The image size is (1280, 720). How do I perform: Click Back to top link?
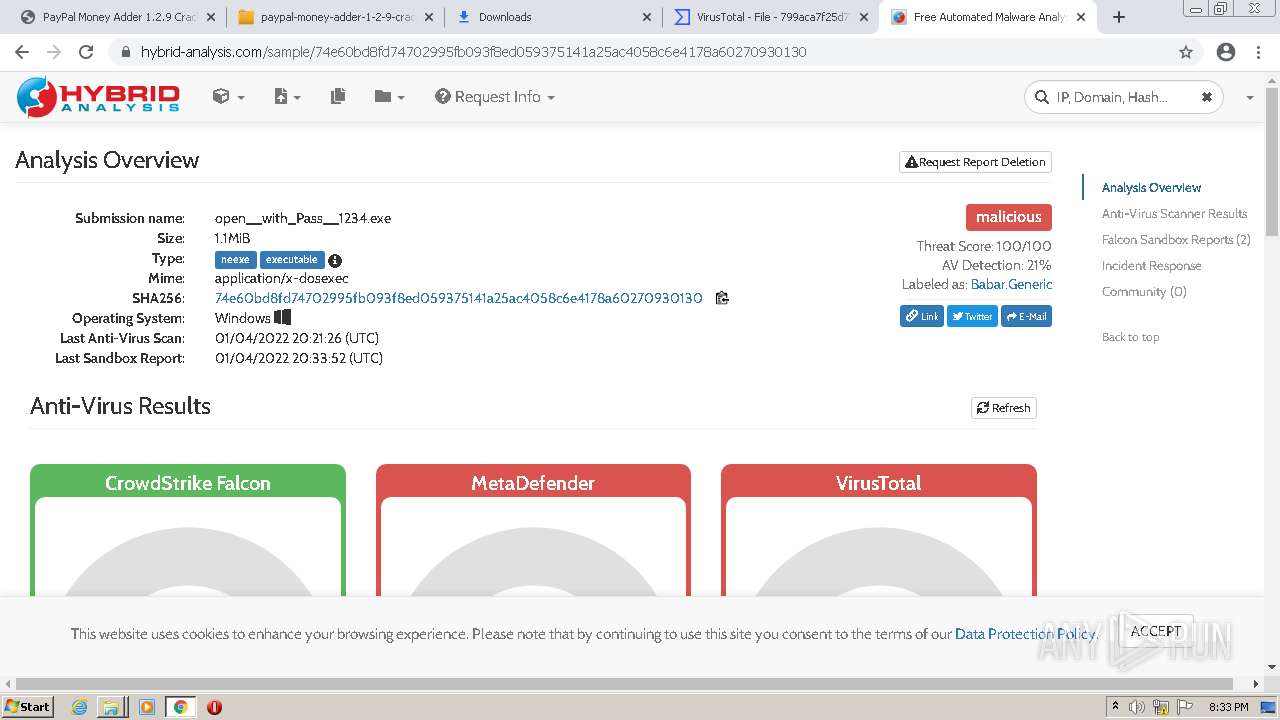click(x=1130, y=337)
